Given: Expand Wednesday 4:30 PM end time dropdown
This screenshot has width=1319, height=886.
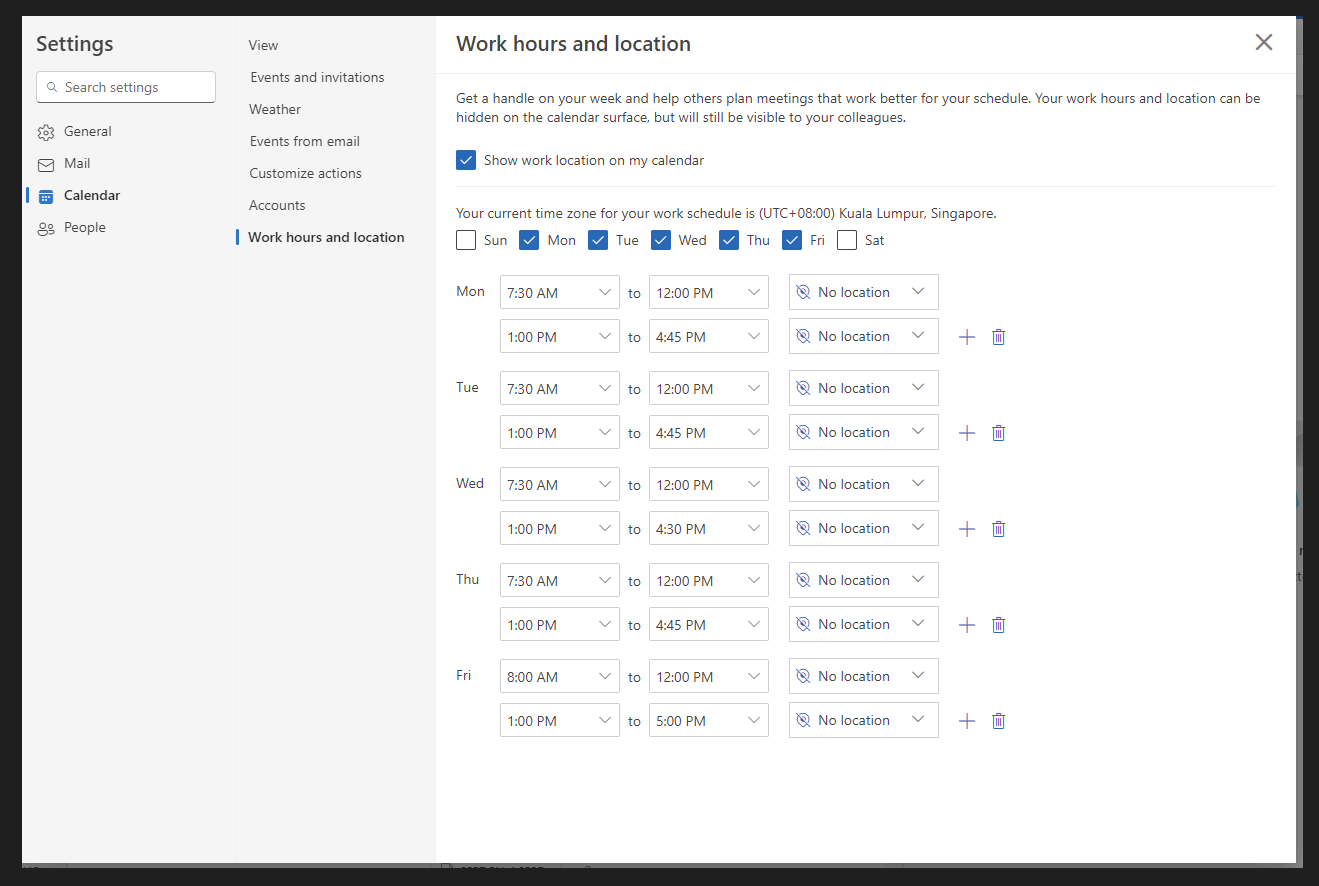Looking at the screenshot, I should (x=708, y=529).
